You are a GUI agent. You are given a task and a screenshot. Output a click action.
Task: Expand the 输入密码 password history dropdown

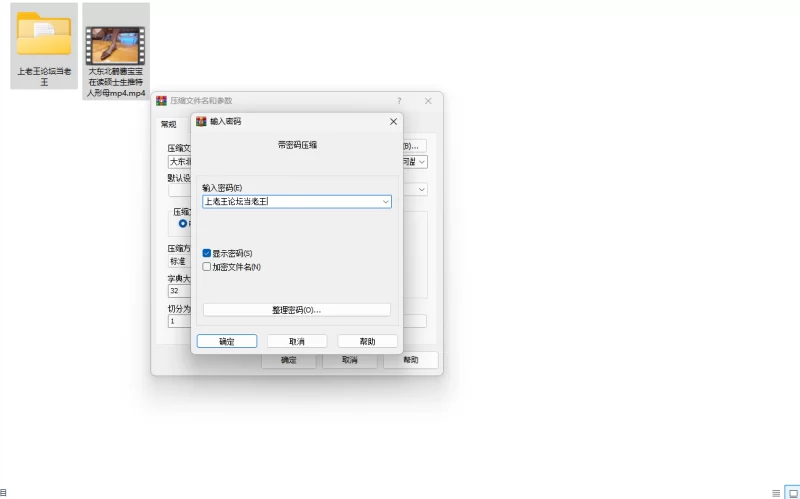point(386,202)
